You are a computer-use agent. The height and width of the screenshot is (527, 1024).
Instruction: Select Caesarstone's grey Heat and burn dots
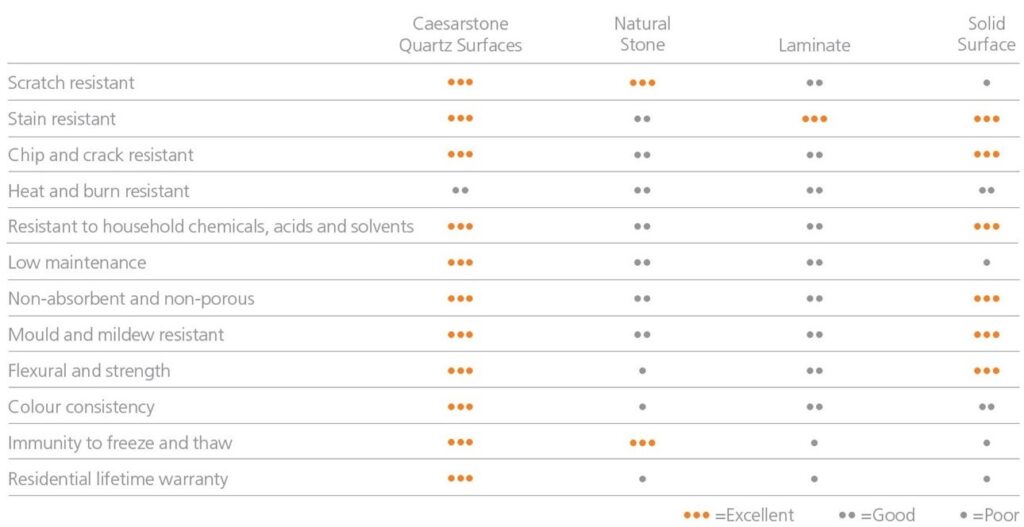(x=460, y=191)
